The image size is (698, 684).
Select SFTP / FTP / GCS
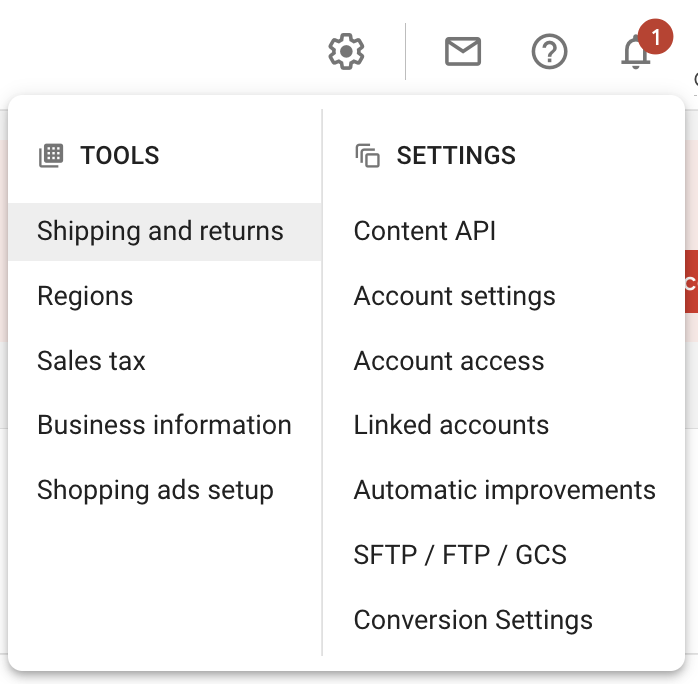point(503,555)
